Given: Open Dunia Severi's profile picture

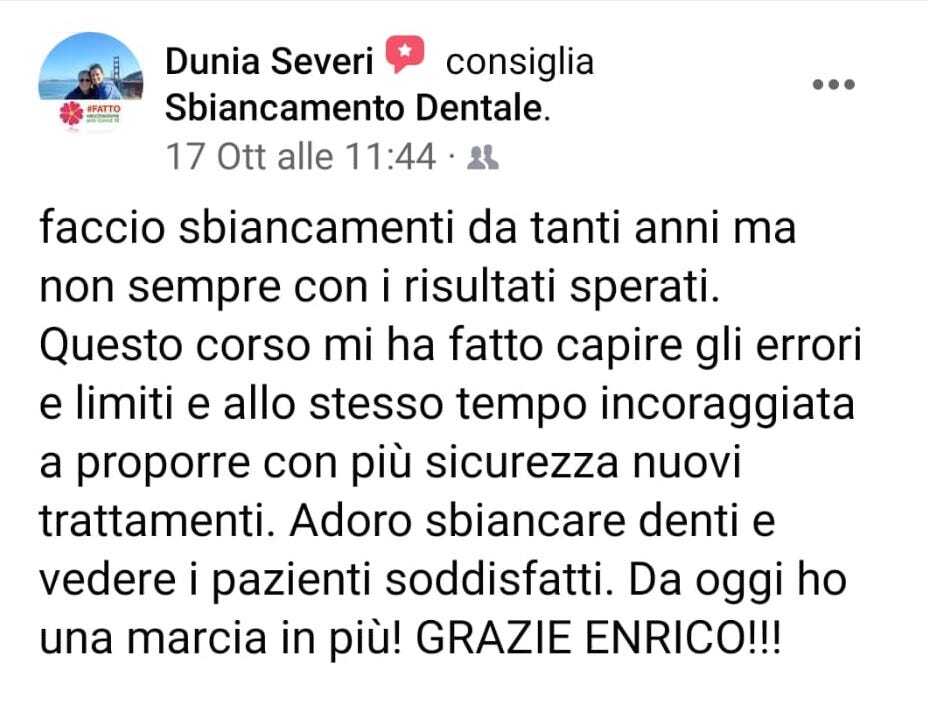Looking at the screenshot, I should (x=91, y=82).
